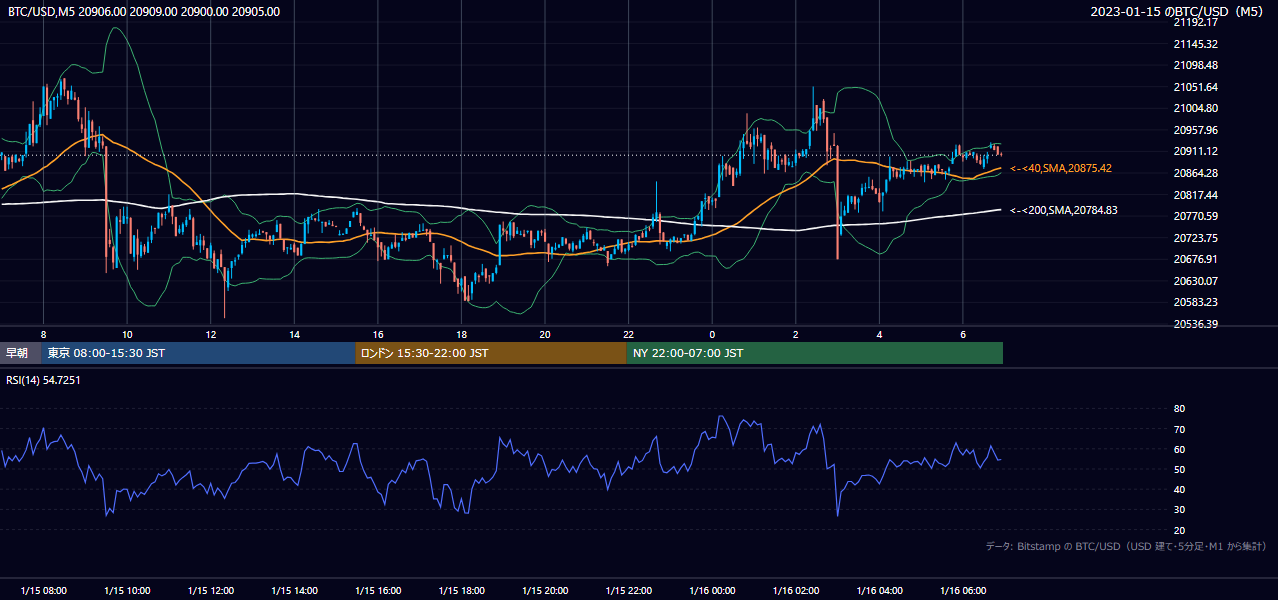Click the RSI axis level 70

click(x=1179, y=429)
